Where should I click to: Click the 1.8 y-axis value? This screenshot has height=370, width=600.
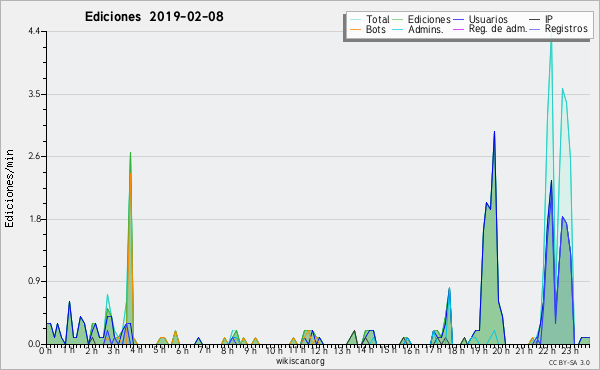[x=34, y=219]
